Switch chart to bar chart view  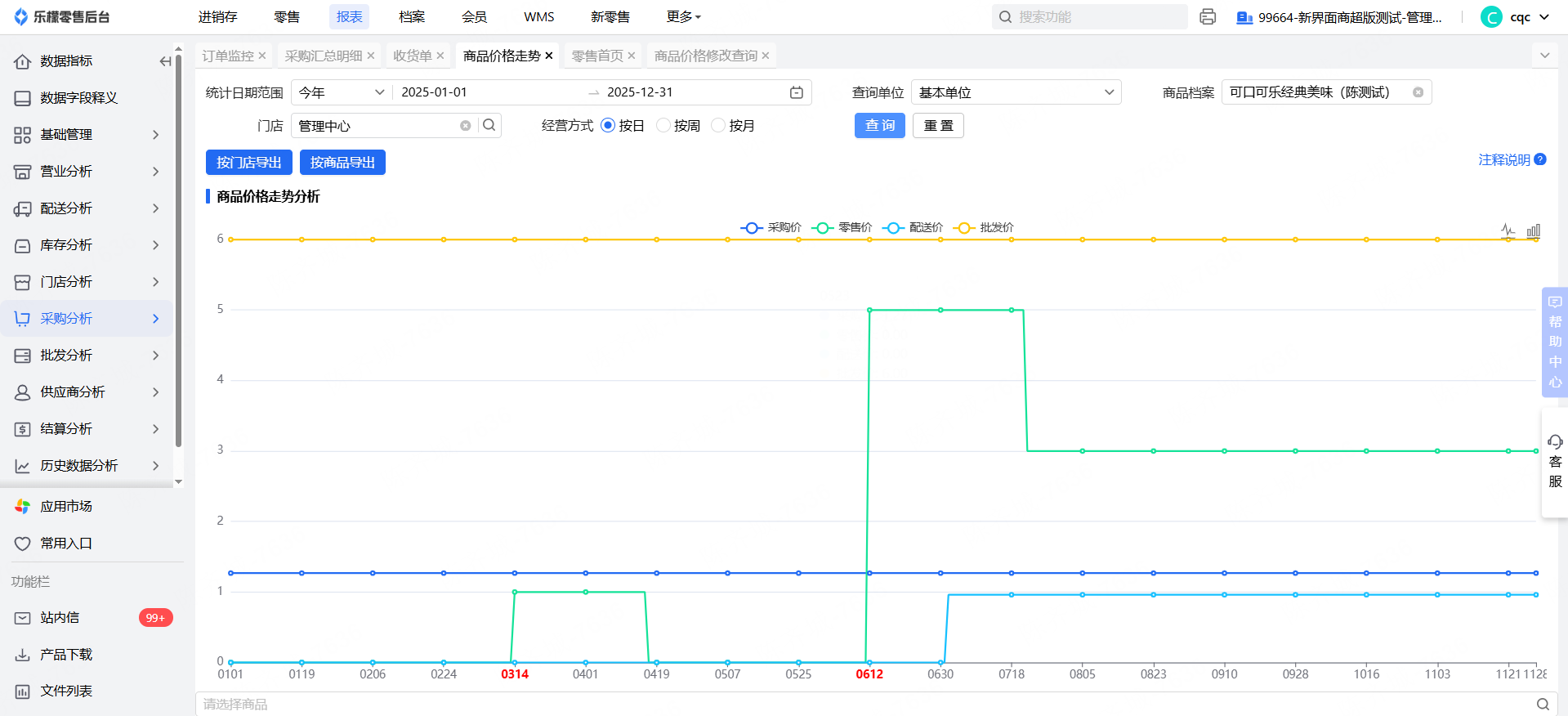click(x=1534, y=230)
